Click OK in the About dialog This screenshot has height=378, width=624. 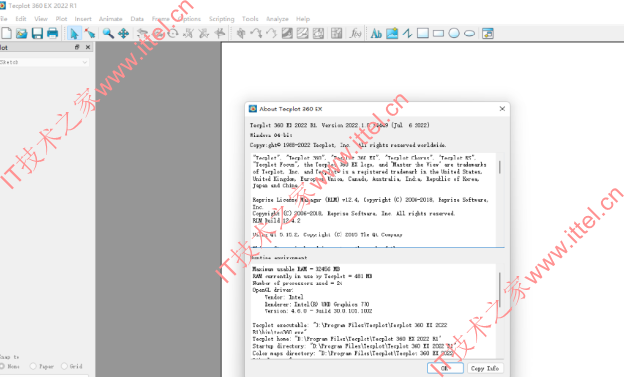click(445, 368)
